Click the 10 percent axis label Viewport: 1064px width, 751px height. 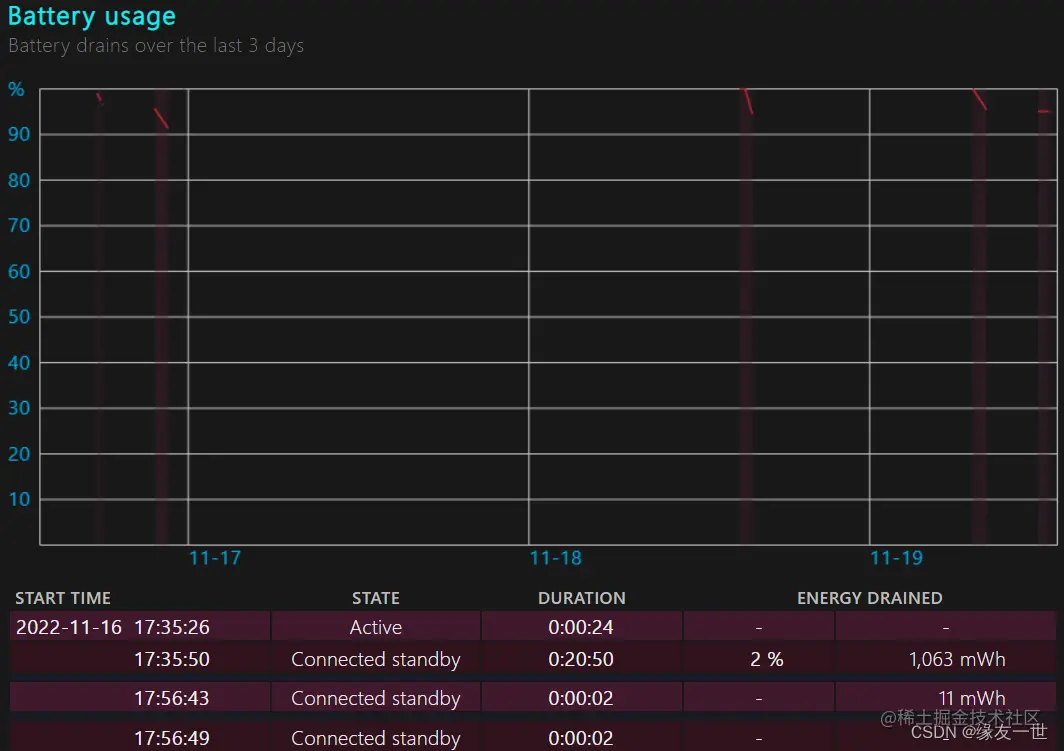19,499
